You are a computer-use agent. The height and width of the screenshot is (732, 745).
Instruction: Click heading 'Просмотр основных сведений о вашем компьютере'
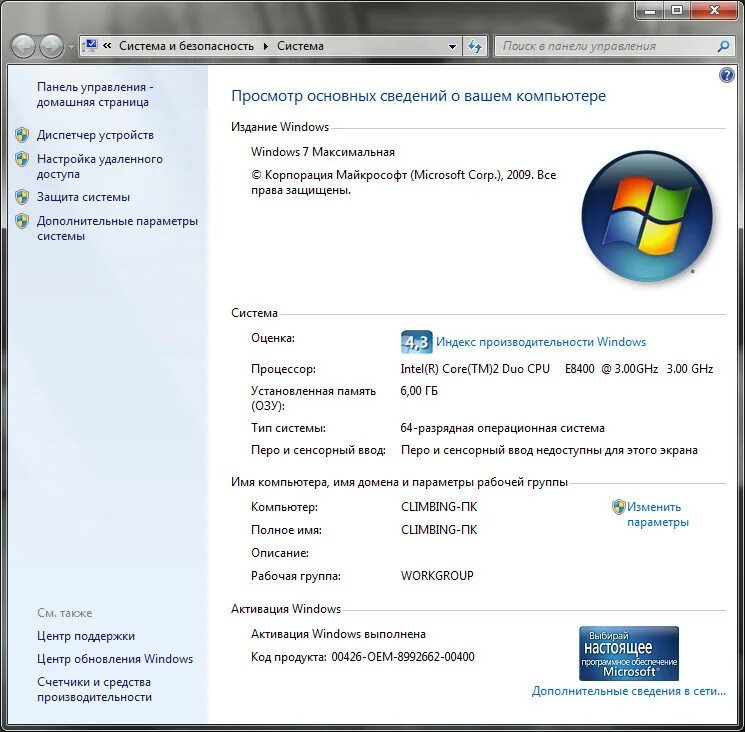[x=419, y=96]
